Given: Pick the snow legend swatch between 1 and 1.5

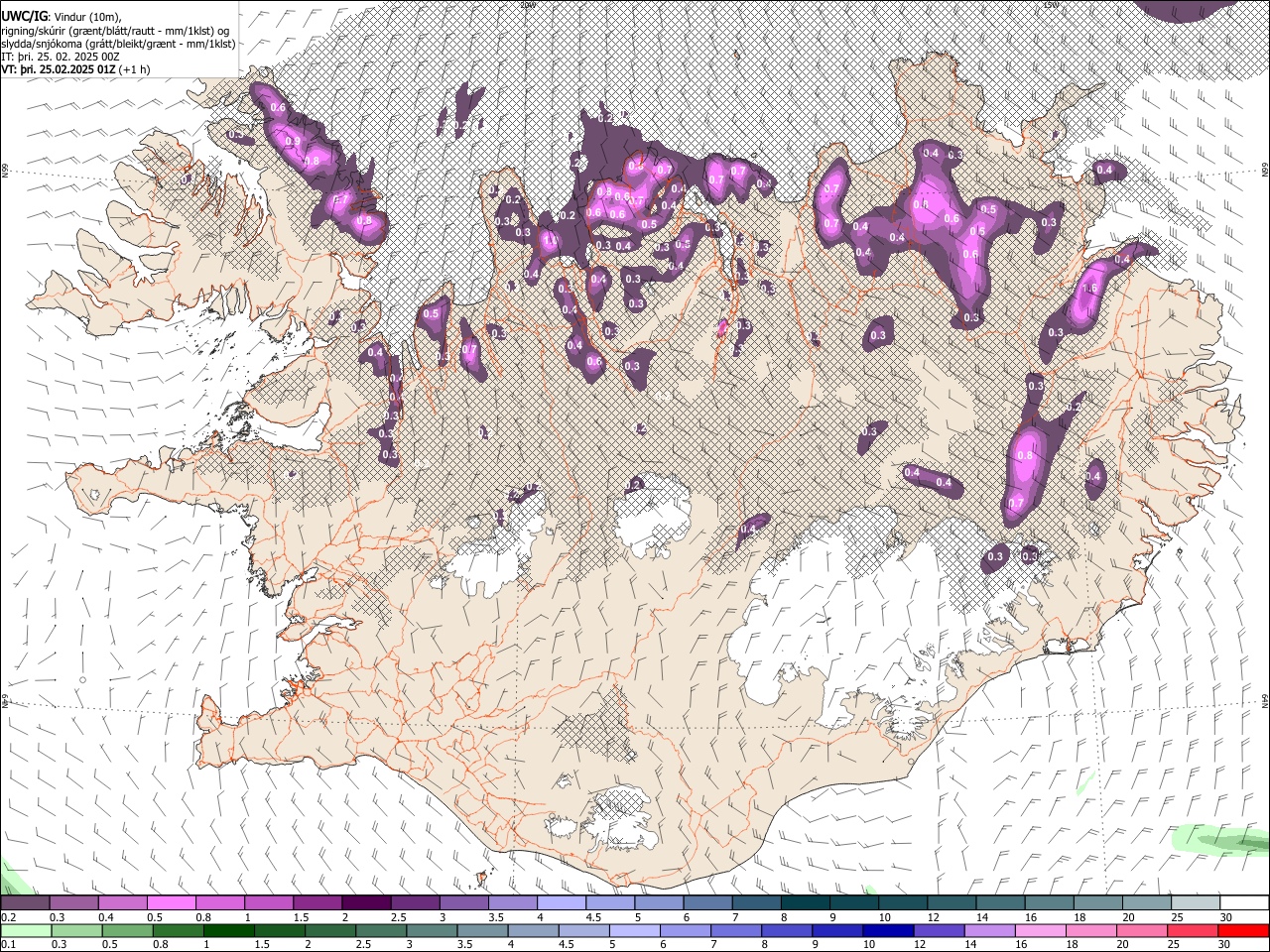Looking at the screenshot, I should pos(268,903).
